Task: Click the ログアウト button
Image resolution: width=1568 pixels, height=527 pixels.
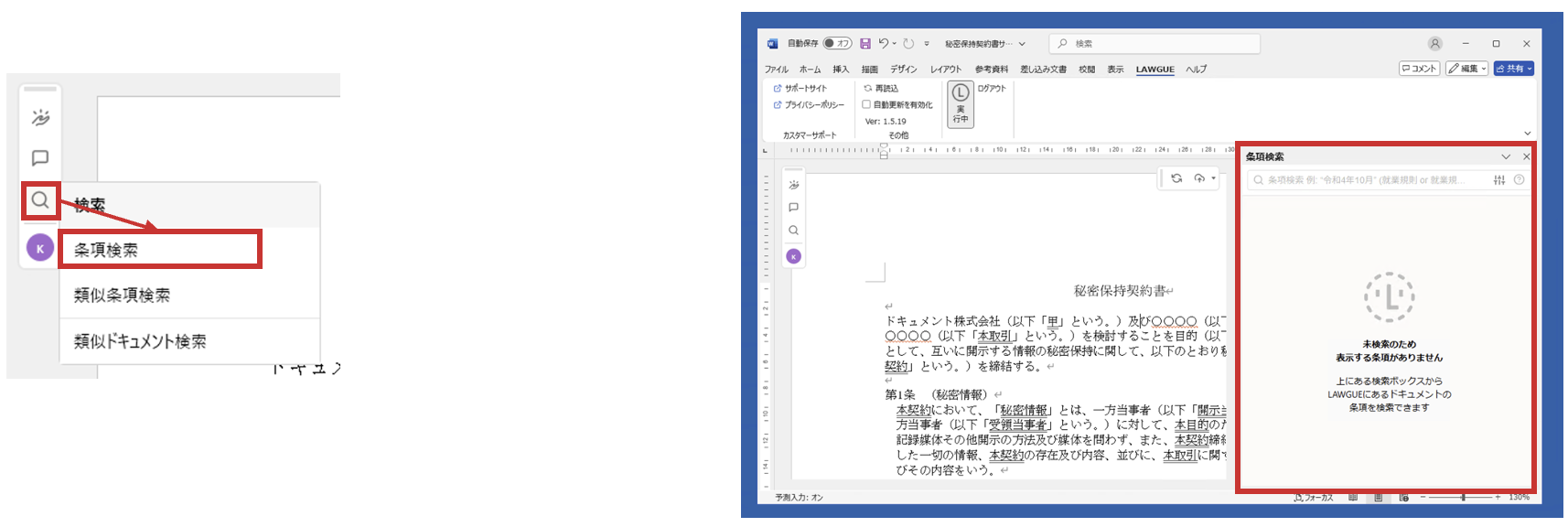Action: tap(992, 89)
